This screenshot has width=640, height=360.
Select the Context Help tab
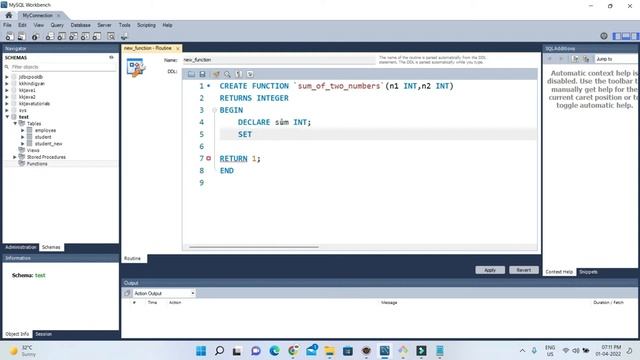(559, 272)
